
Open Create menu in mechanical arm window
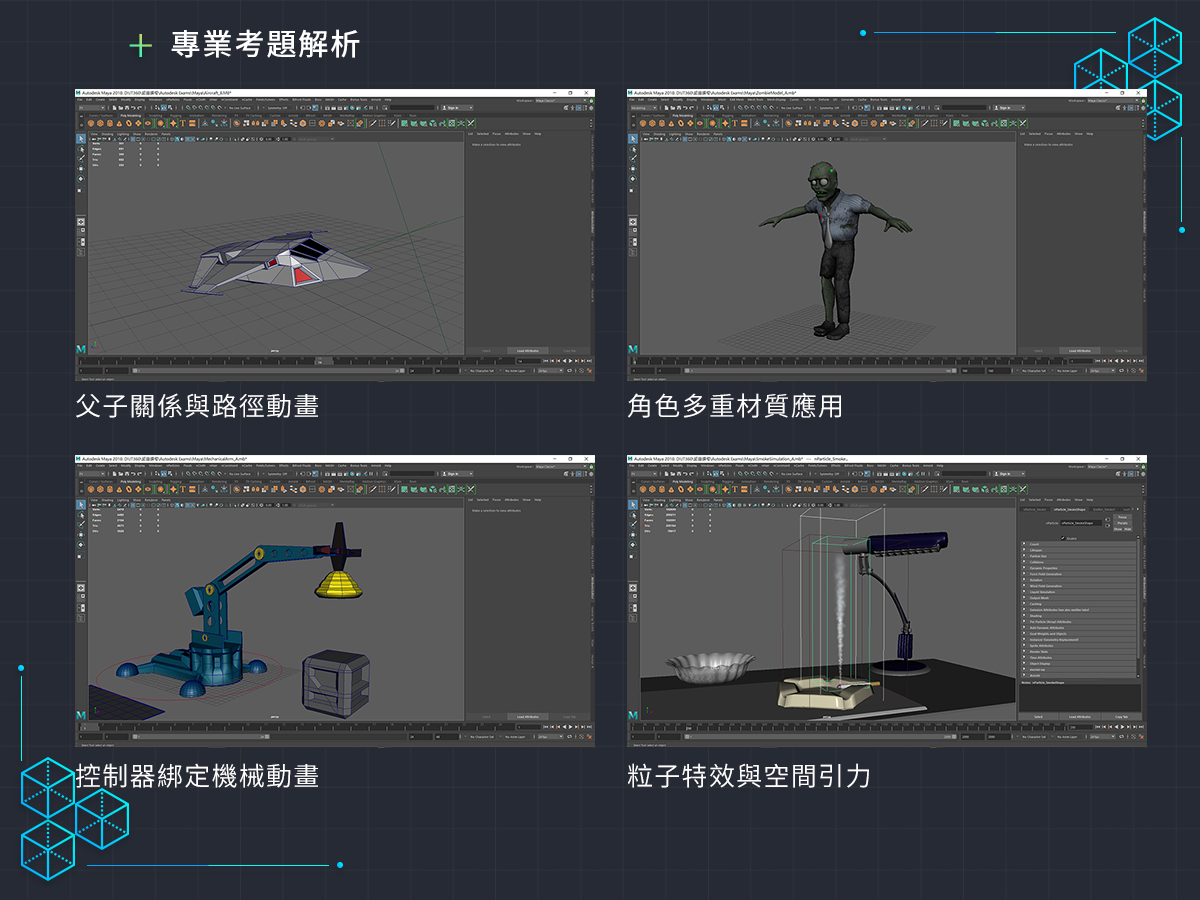[100, 467]
